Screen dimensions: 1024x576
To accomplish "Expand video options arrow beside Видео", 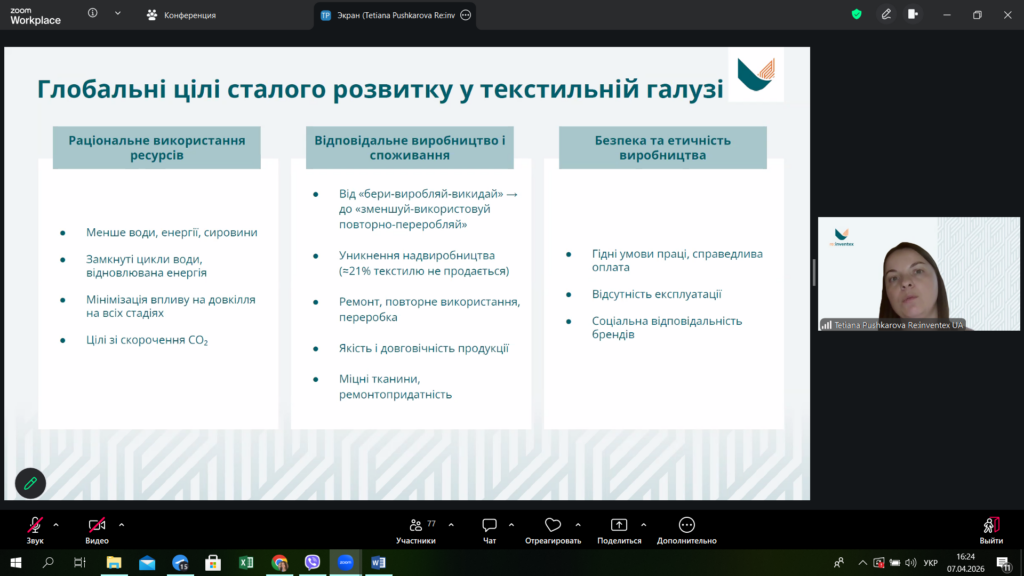I will [121, 524].
